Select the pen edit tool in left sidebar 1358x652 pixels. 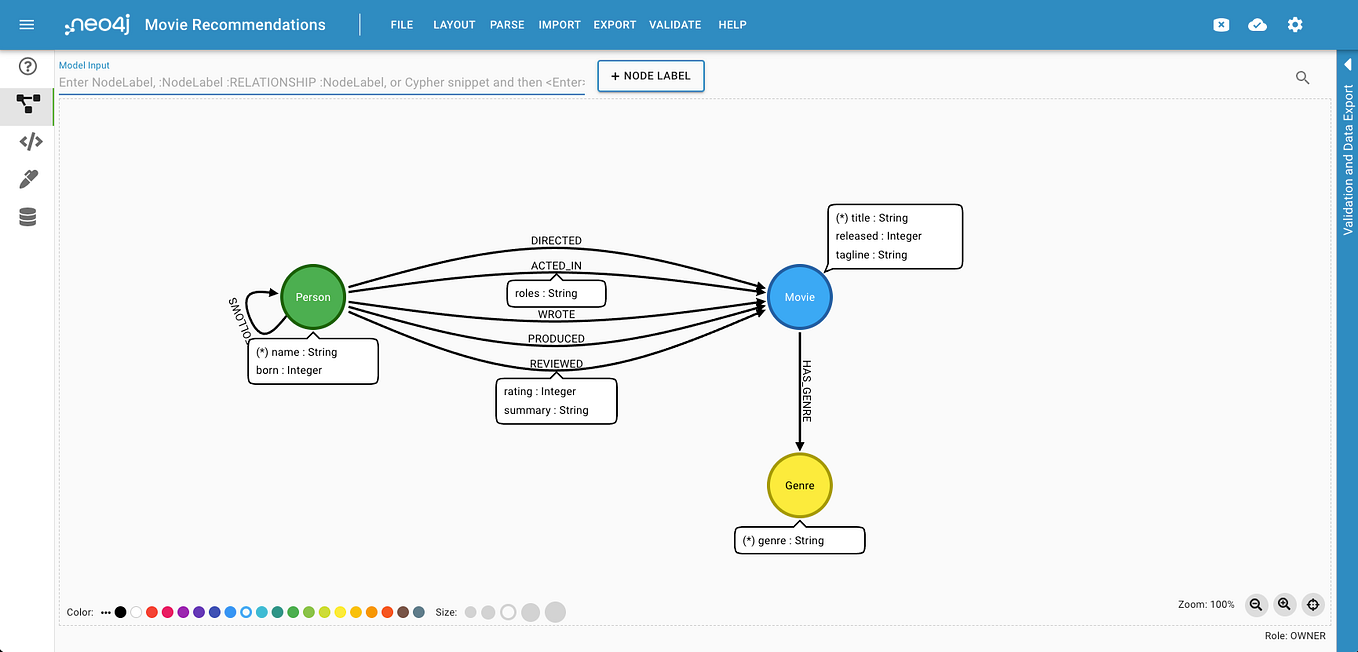pos(27,178)
